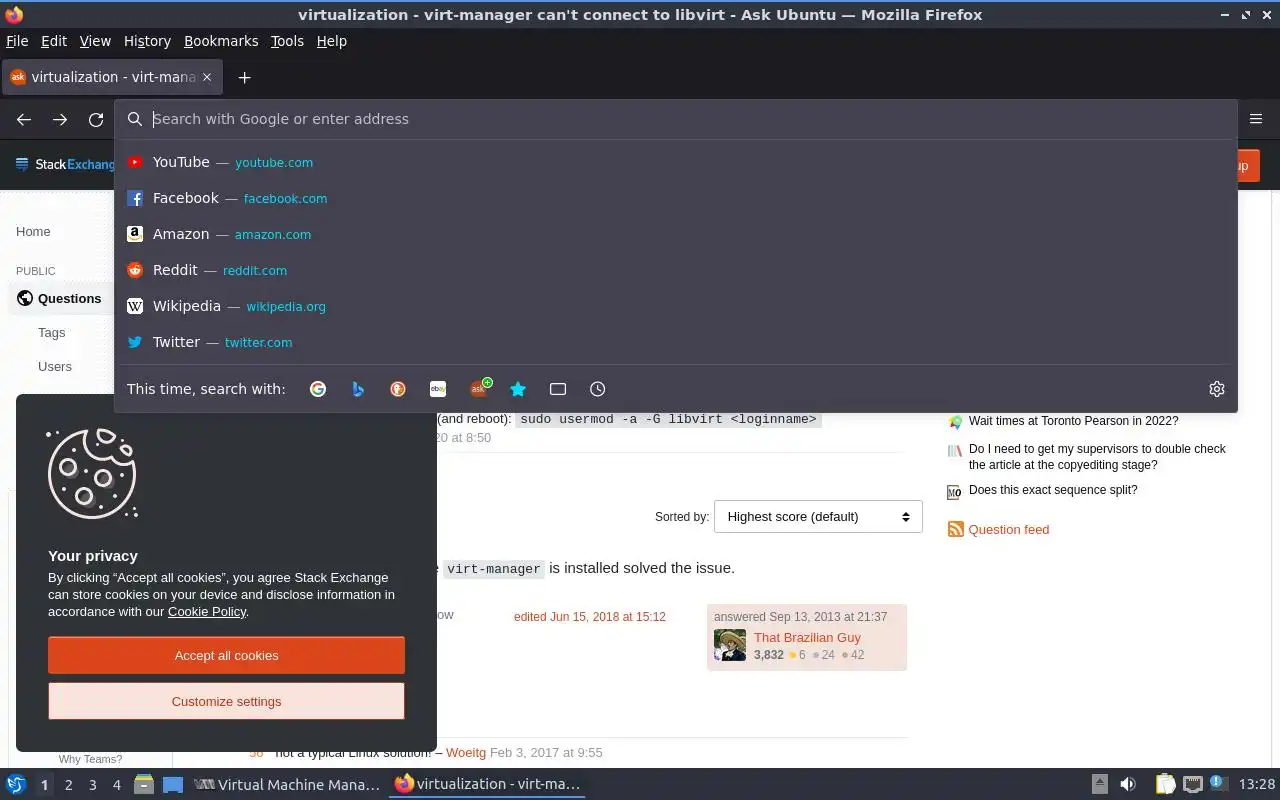Open supervisors double check article question
Viewport: 1280px width, 800px height.
[1097, 457]
